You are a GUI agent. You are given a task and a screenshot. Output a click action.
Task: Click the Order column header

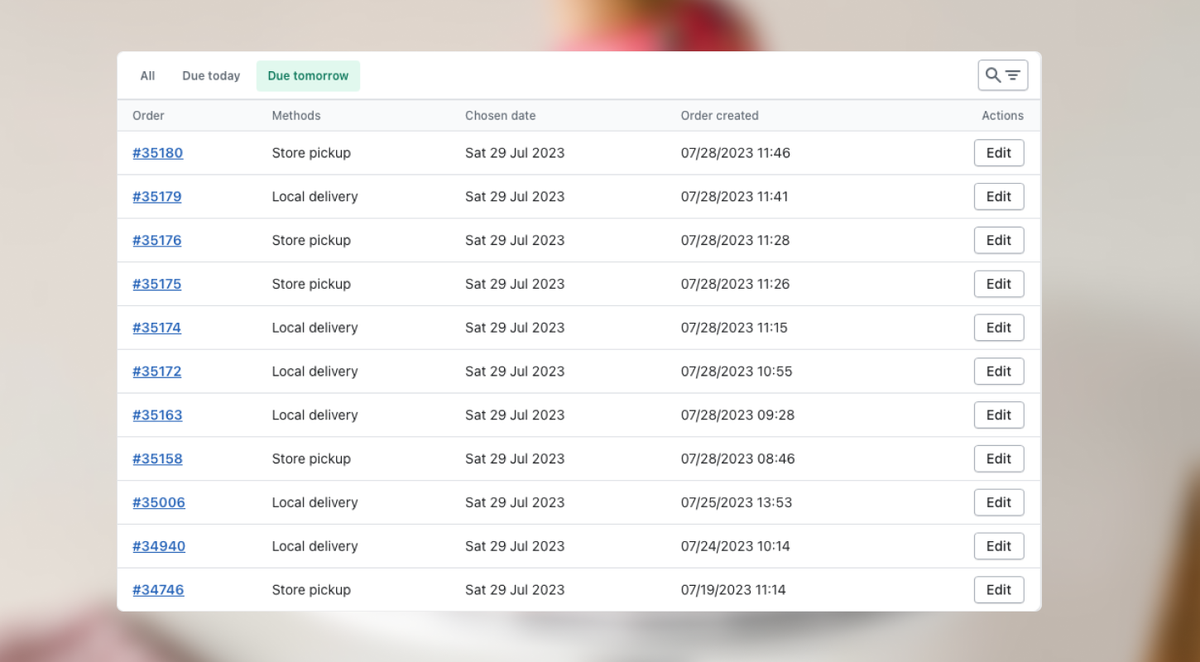coord(149,116)
